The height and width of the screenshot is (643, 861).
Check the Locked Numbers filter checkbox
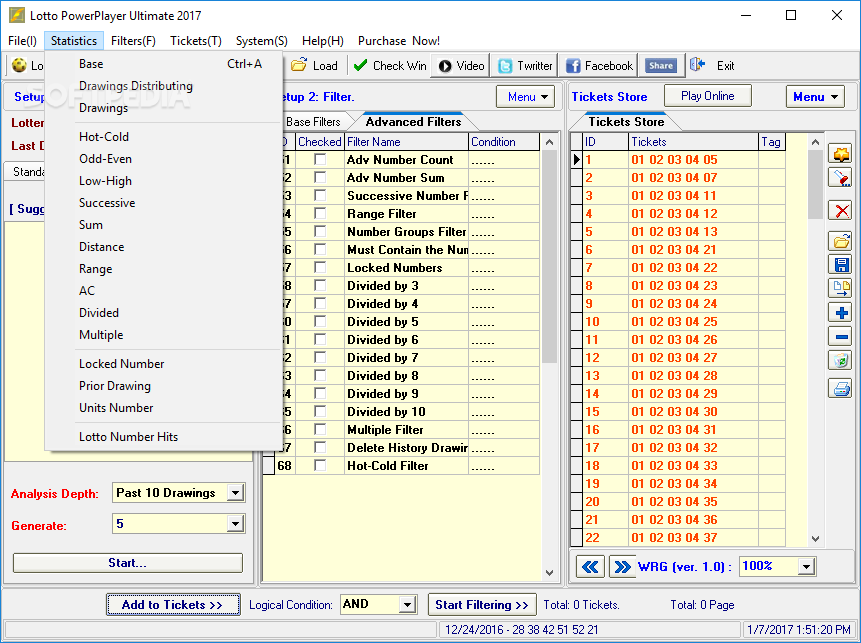(x=320, y=267)
